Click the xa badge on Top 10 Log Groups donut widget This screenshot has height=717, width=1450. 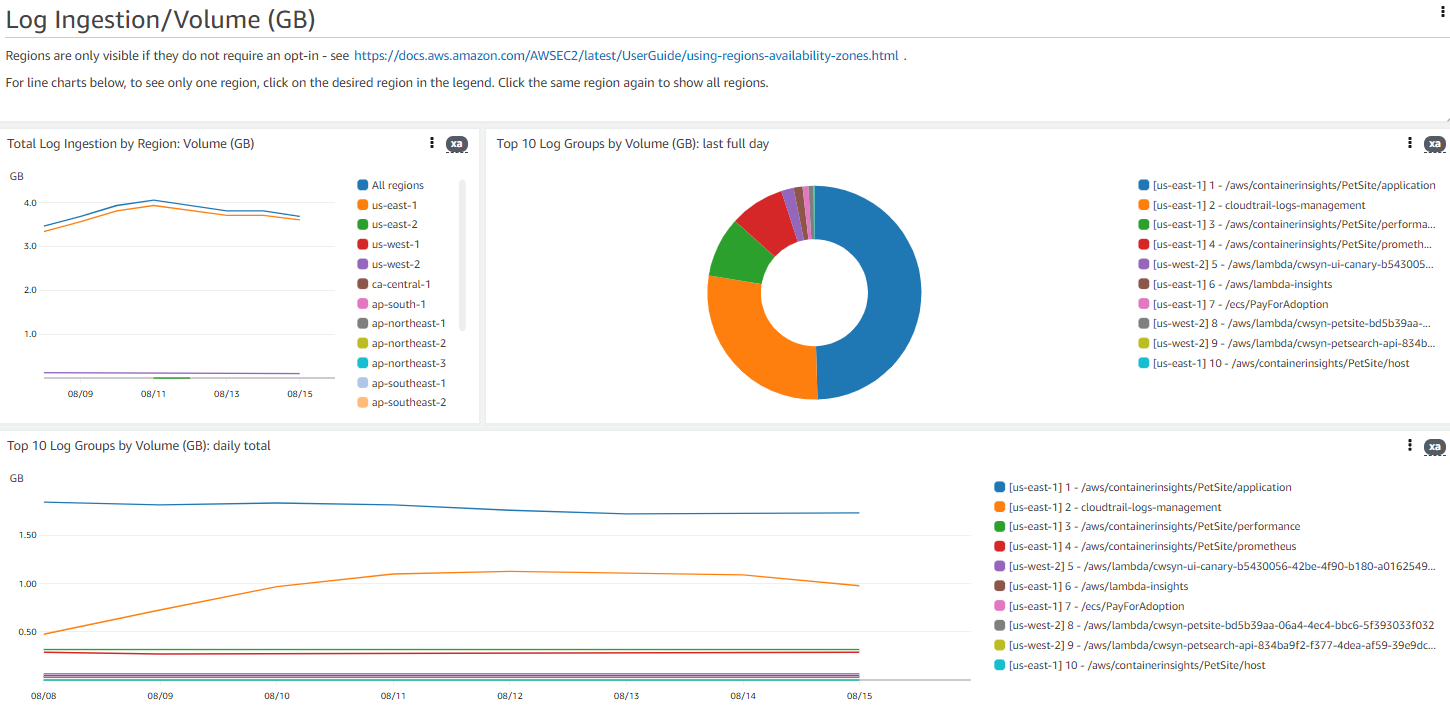point(1435,144)
